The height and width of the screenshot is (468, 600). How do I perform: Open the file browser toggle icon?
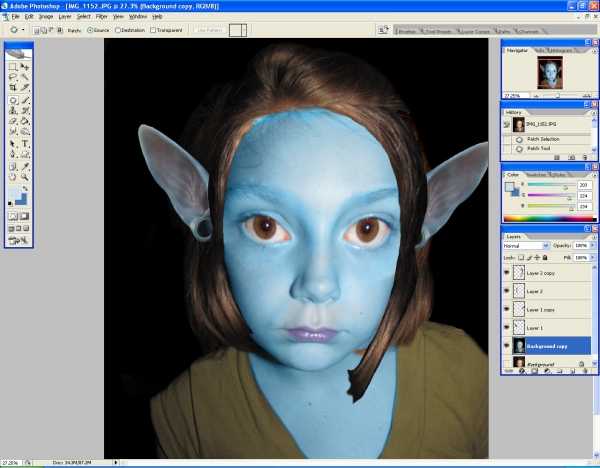pyautogui.click(x=383, y=30)
